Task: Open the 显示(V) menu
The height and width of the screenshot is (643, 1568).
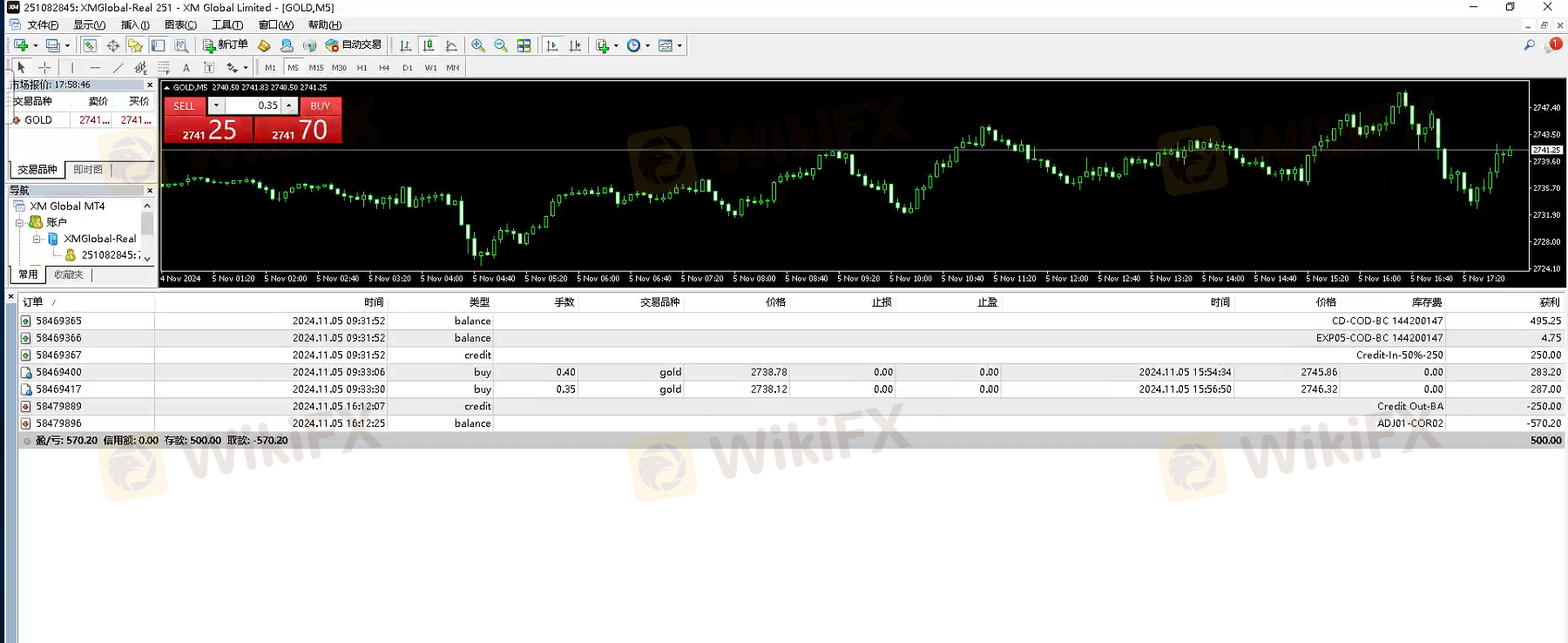Action: 89,24
